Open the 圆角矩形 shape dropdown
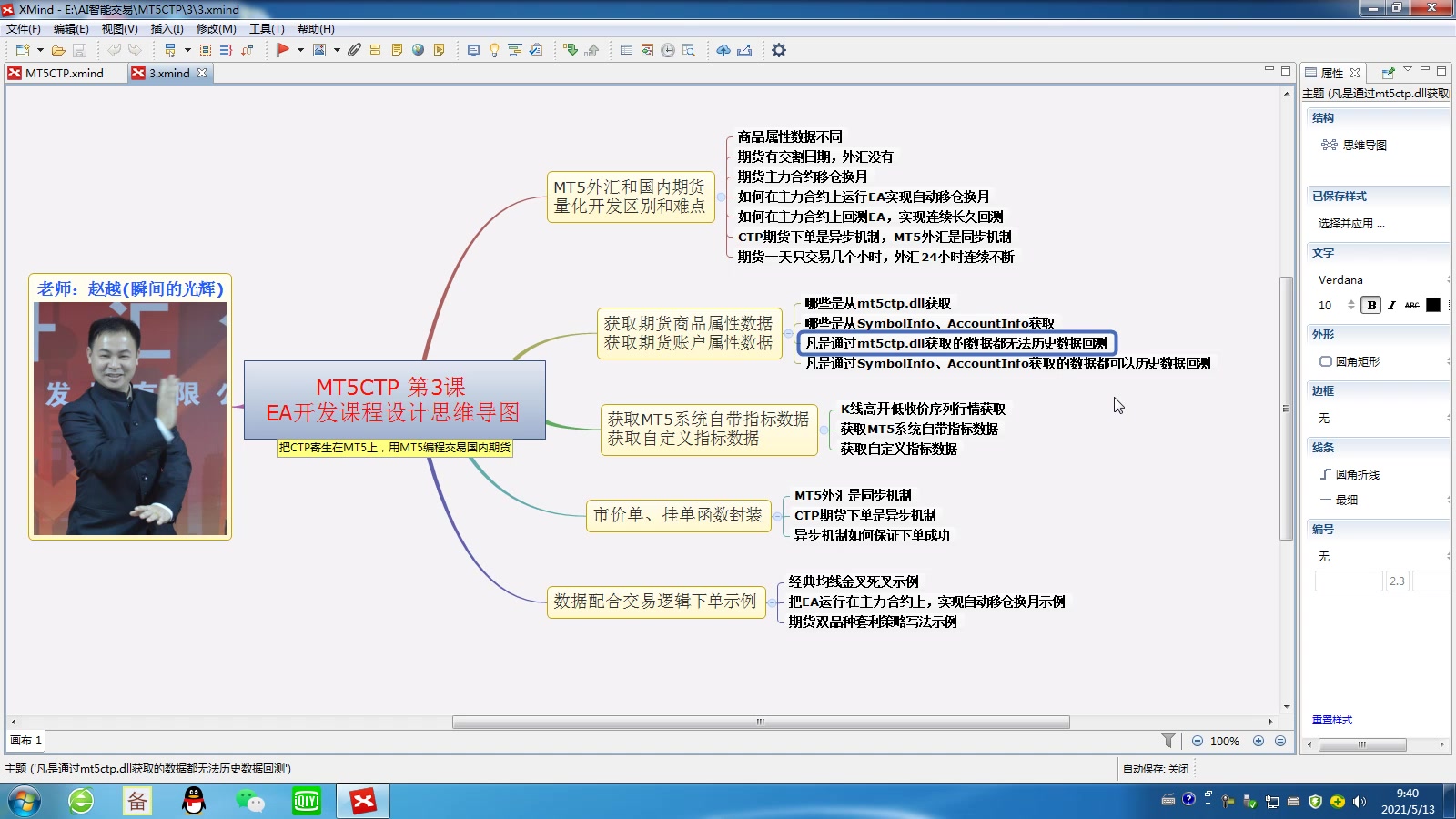1456x819 pixels. pyautogui.click(x=1380, y=361)
